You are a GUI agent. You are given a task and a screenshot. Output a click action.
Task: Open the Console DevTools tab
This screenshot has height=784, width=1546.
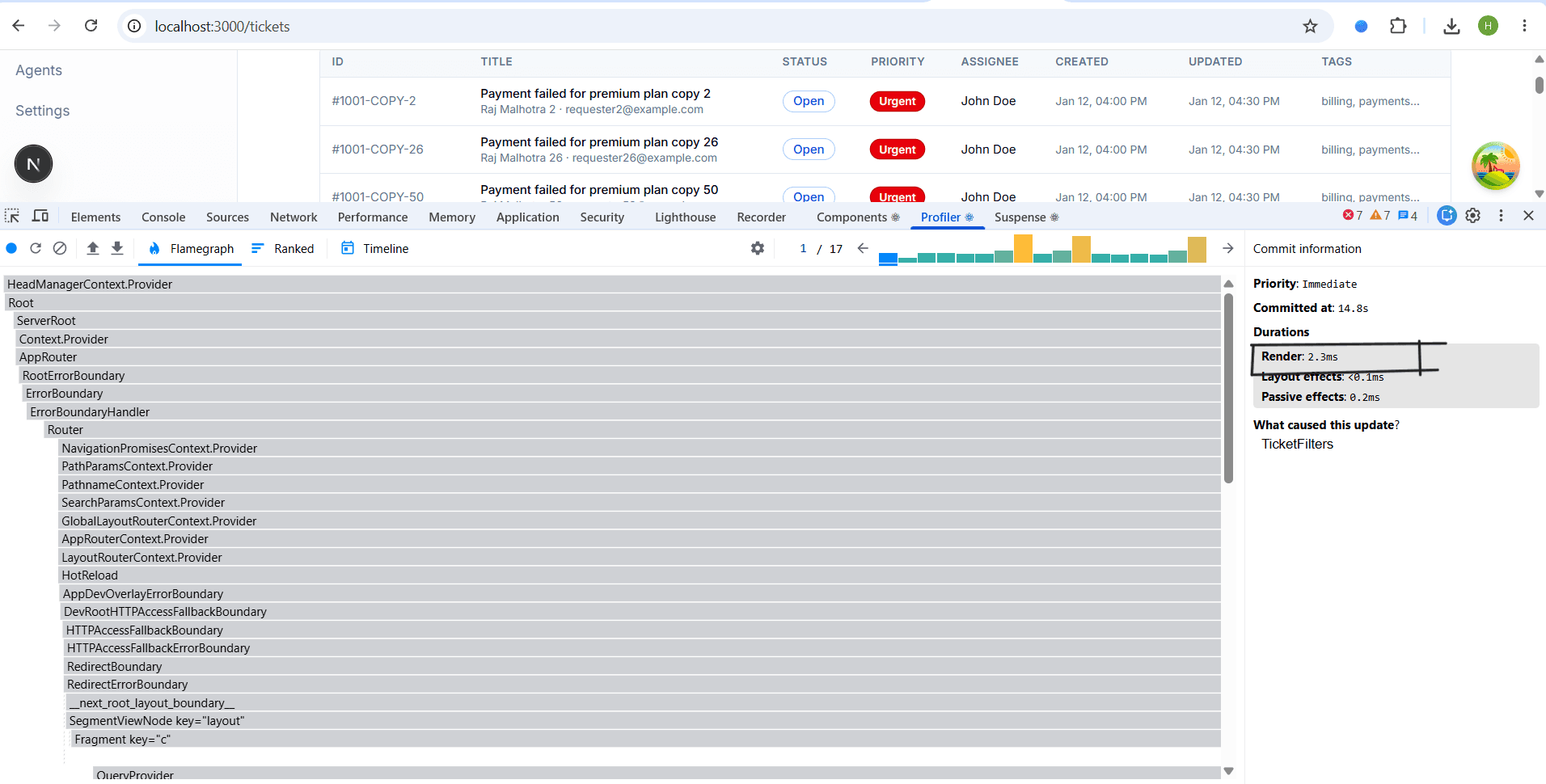163,217
